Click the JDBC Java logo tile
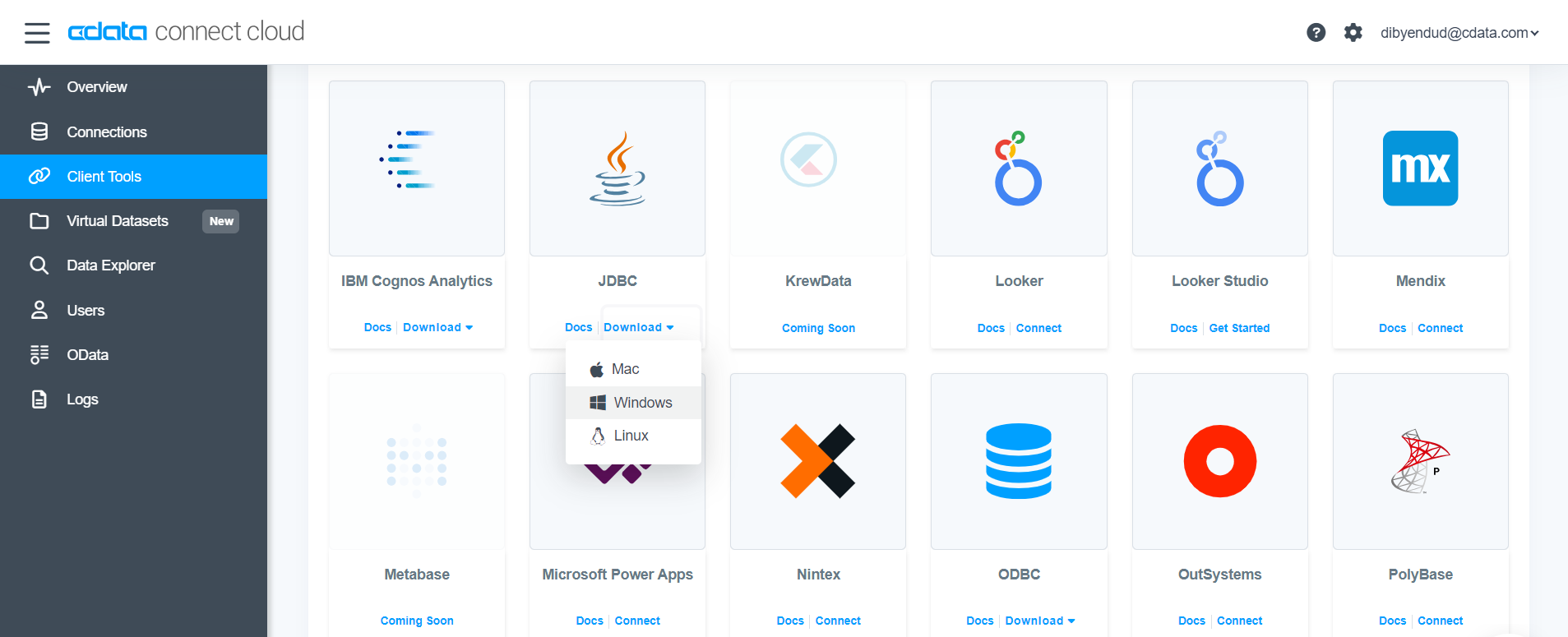 point(617,168)
